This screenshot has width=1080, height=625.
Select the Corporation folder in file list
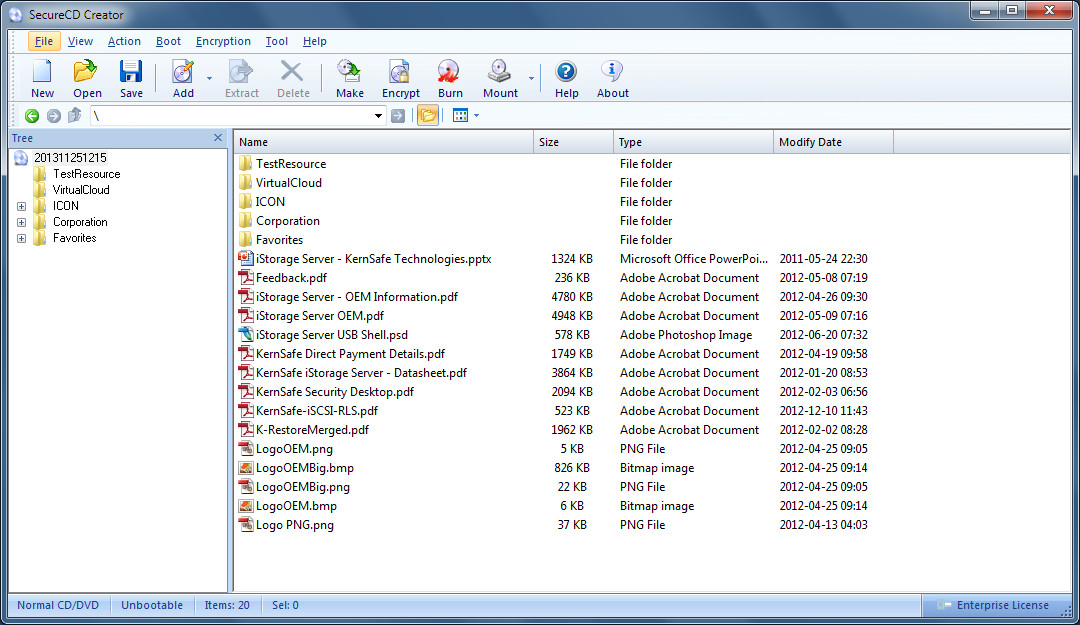coord(288,221)
